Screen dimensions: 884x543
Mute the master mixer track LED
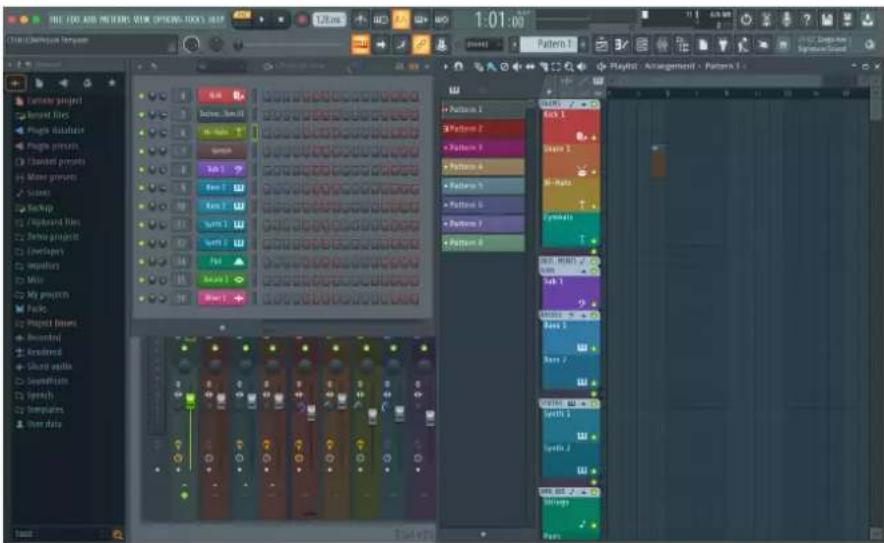[184, 348]
